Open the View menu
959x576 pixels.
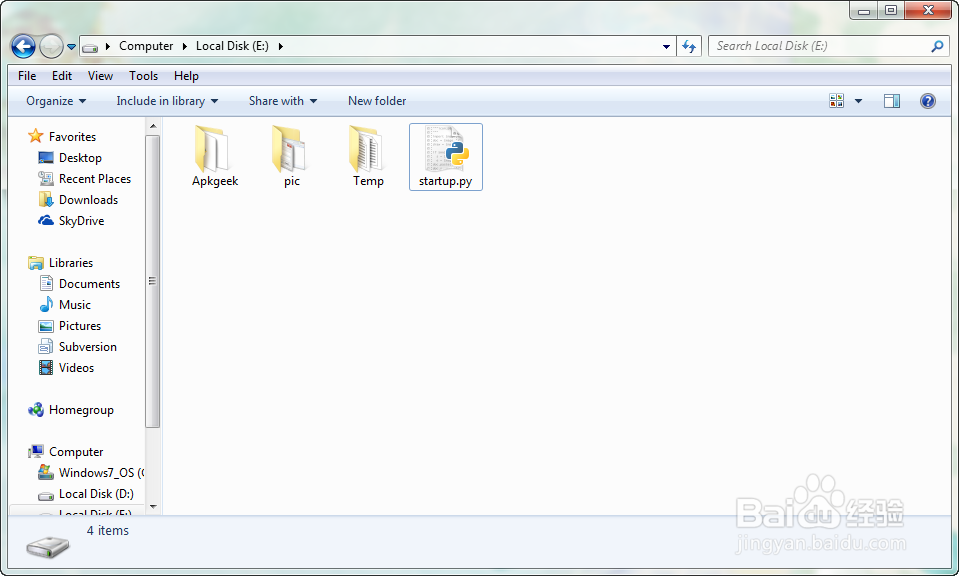[x=100, y=76]
